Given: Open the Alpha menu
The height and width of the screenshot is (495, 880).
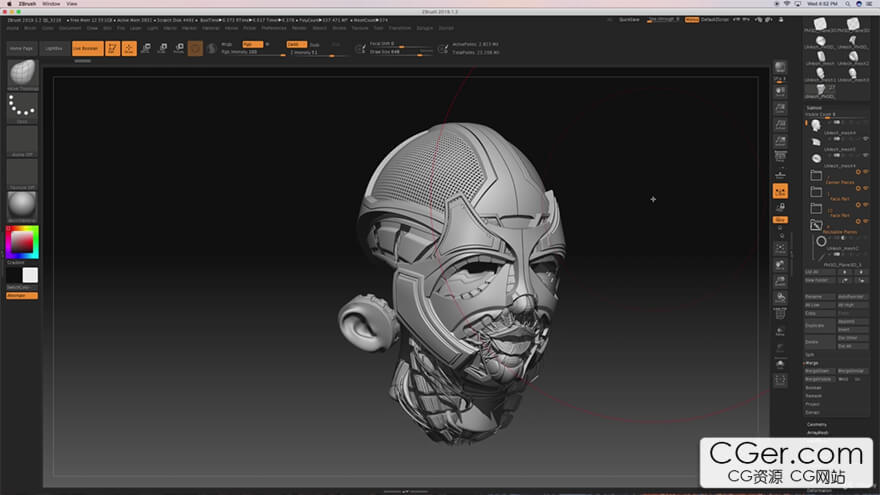Looking at the screenshot, I should [13, 28].
